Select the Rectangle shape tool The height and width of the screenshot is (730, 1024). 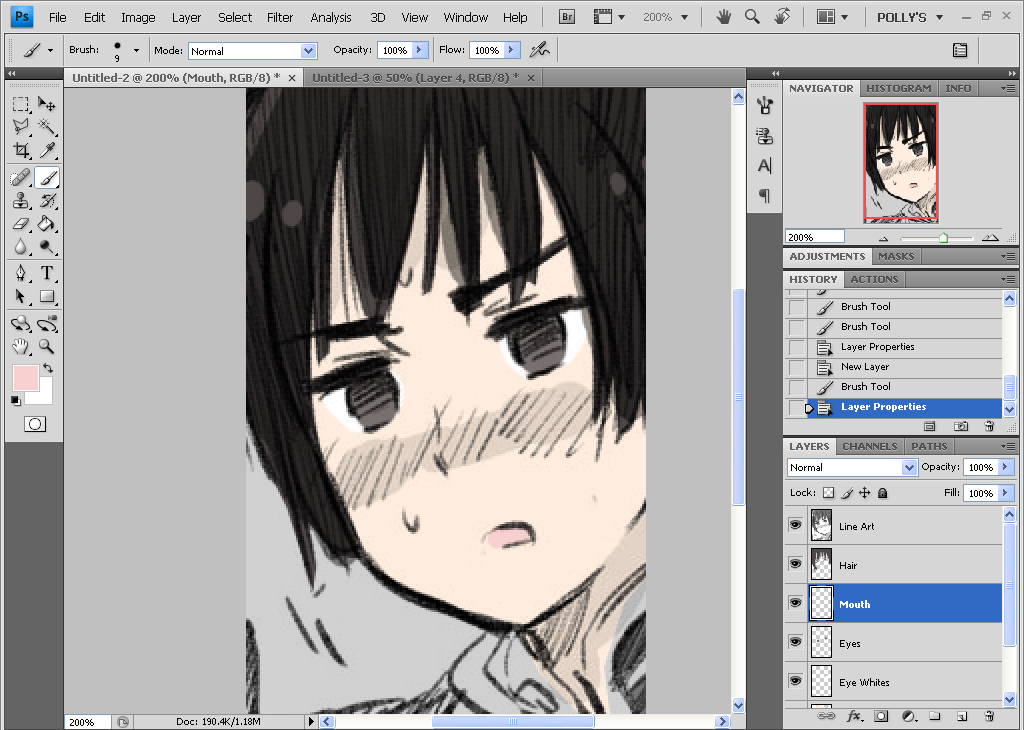click(x=46, y=296)
